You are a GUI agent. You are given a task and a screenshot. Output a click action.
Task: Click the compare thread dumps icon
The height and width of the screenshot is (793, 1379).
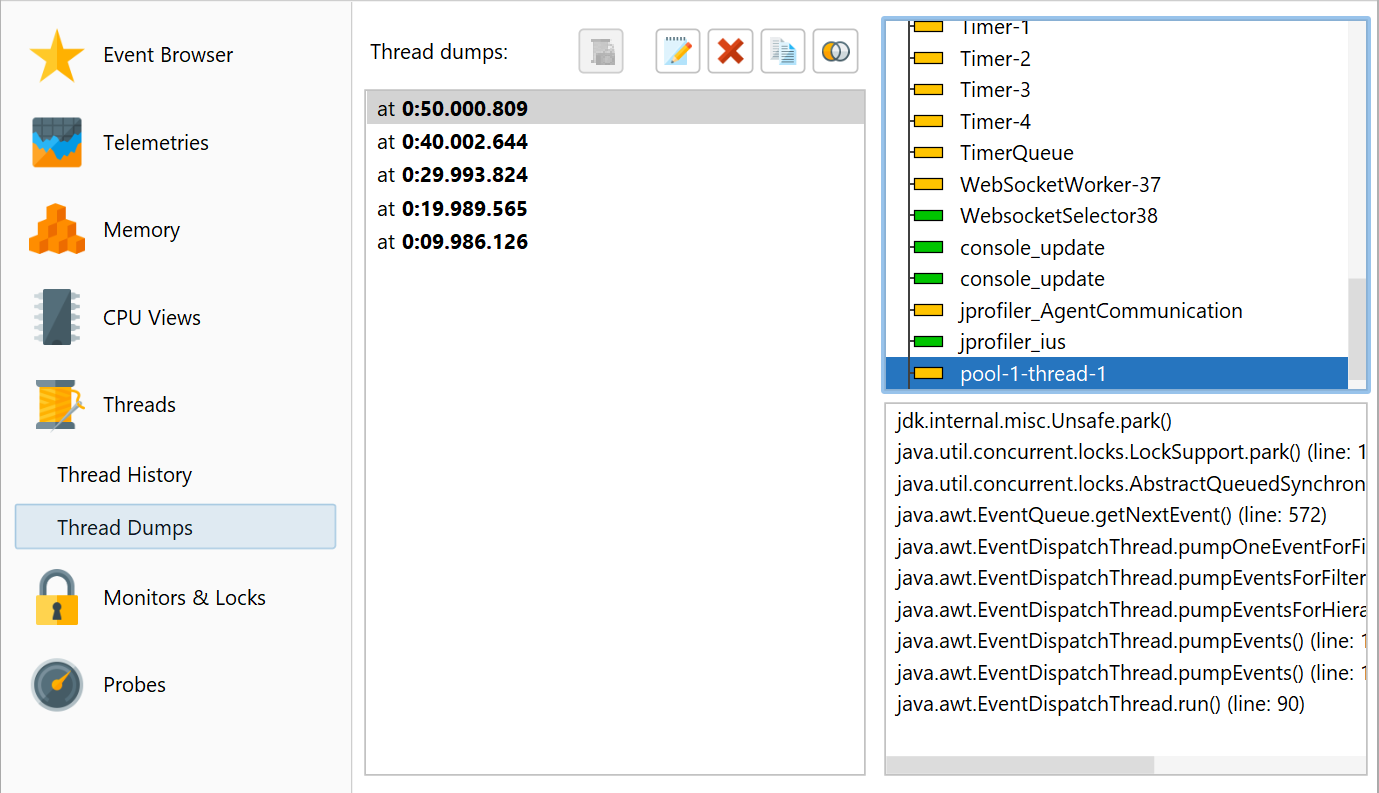pyautogui.click(x=836, y=51)
